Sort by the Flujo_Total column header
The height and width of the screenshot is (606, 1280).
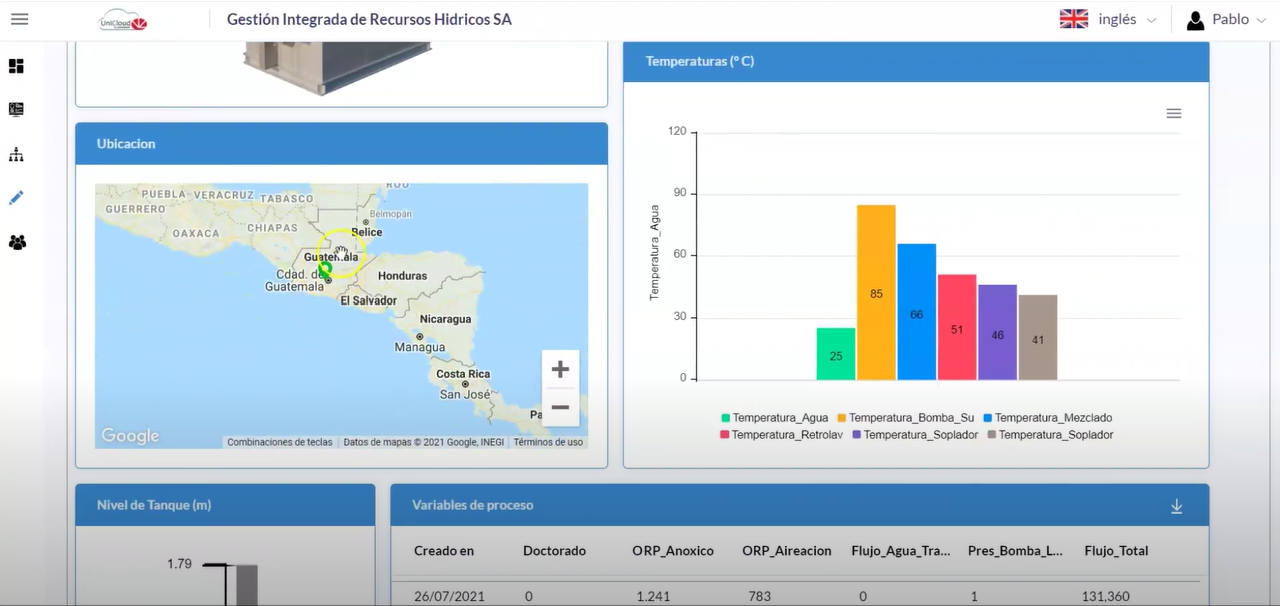(x=1116, y=551)
